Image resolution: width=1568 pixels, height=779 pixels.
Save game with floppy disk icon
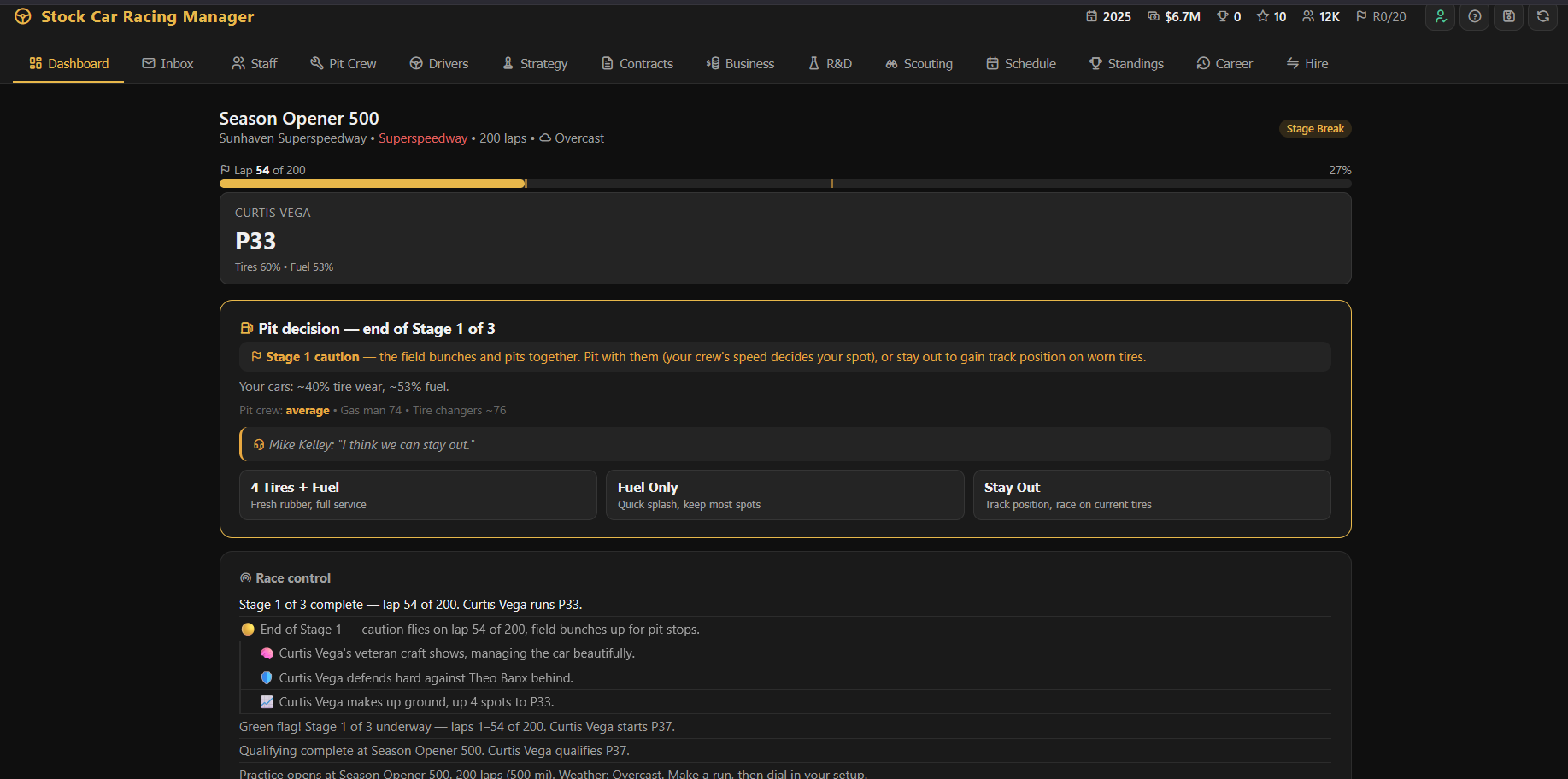click(x=1509, y=16)
